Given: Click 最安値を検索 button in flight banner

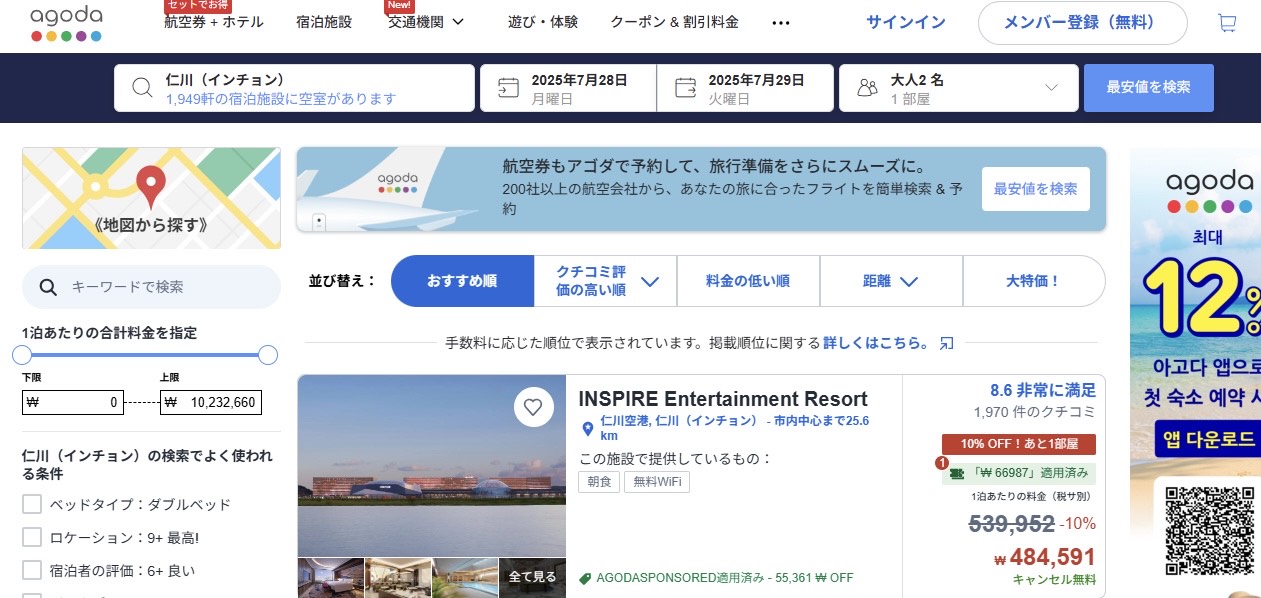Looking at the screenshot, I should click(1035, 189).
